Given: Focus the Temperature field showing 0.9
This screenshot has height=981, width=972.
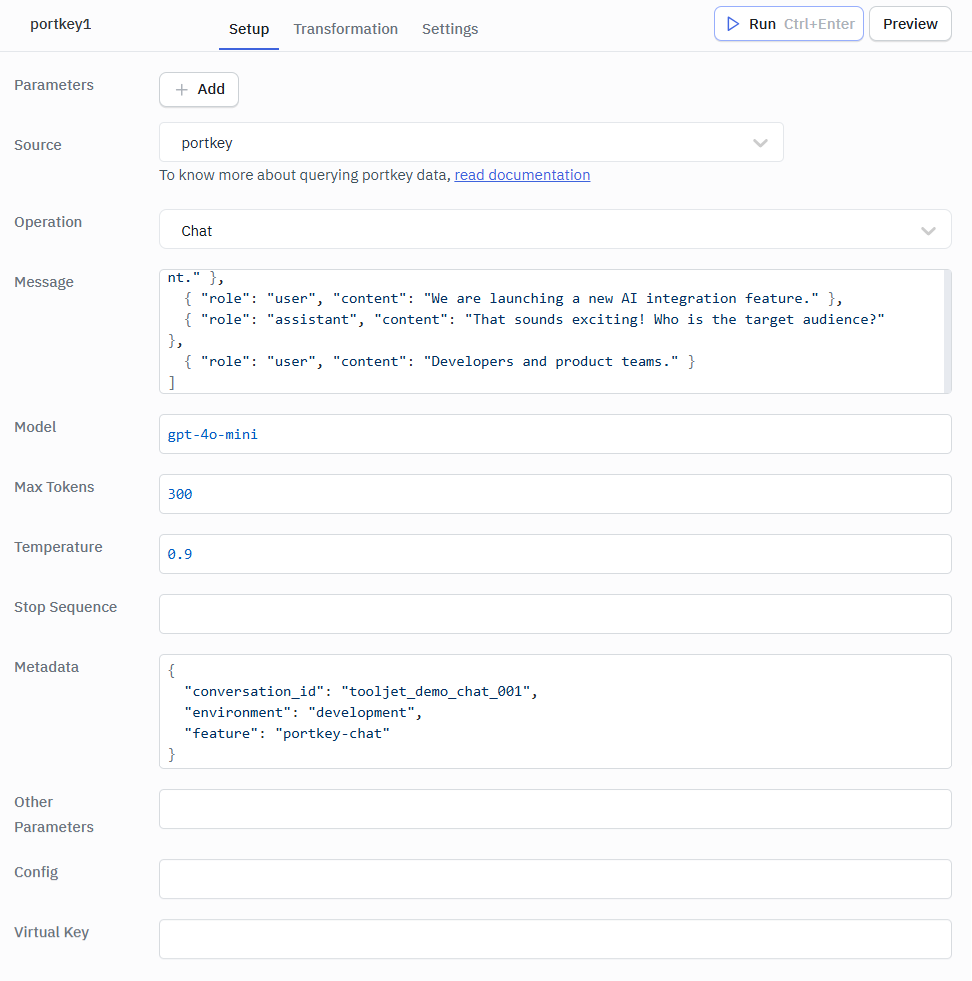Looking at the screenshot, I should [555, 554].
